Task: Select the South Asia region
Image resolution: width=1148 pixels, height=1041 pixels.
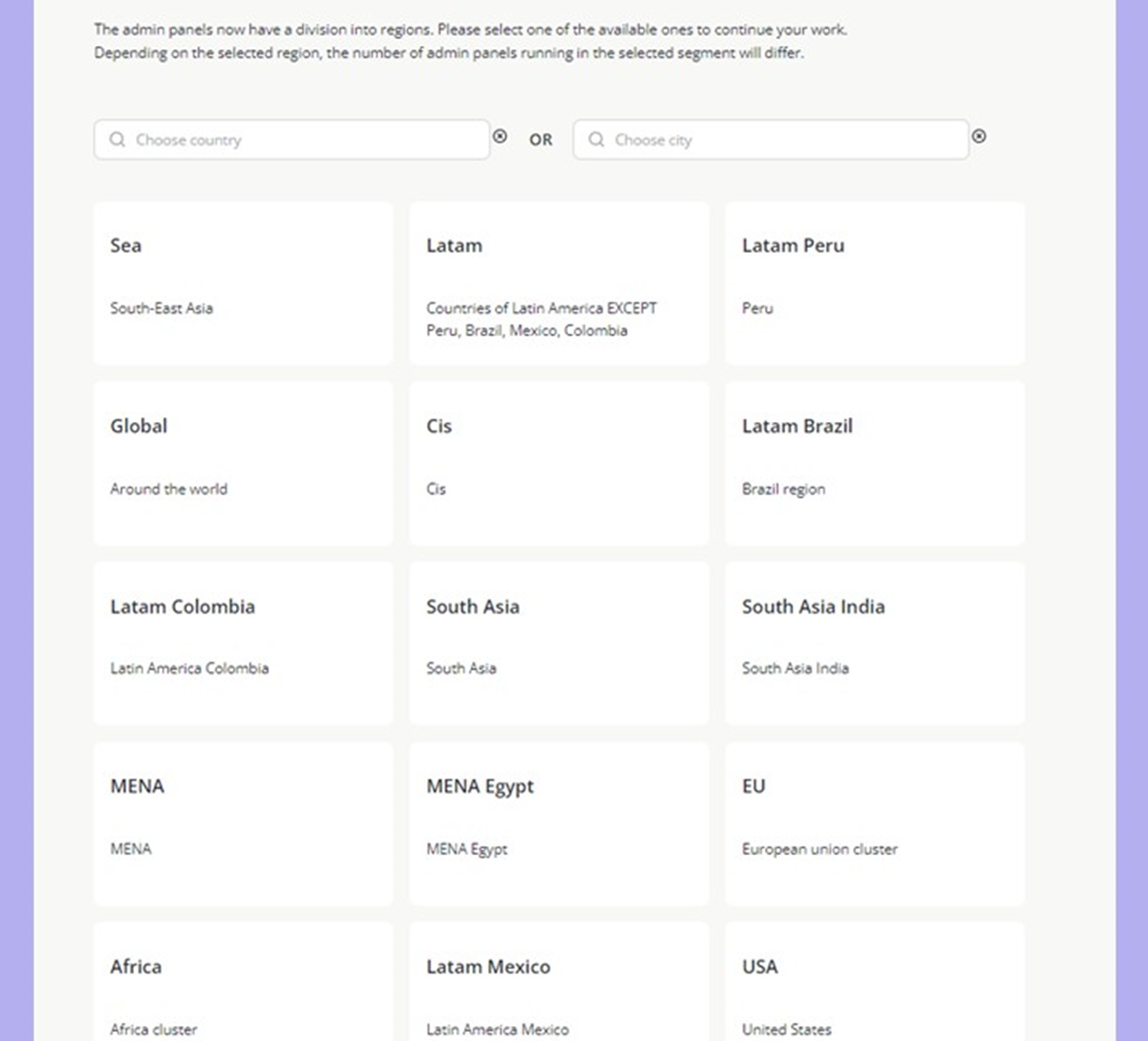Action: pyautogui.click(x=559, y=643)
